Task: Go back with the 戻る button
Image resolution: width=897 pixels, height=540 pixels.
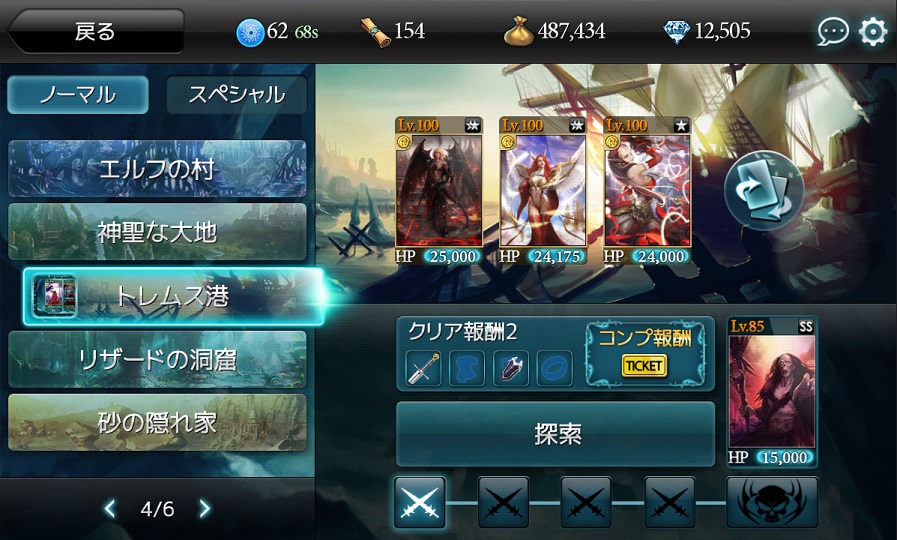Action: coord(96,31)
